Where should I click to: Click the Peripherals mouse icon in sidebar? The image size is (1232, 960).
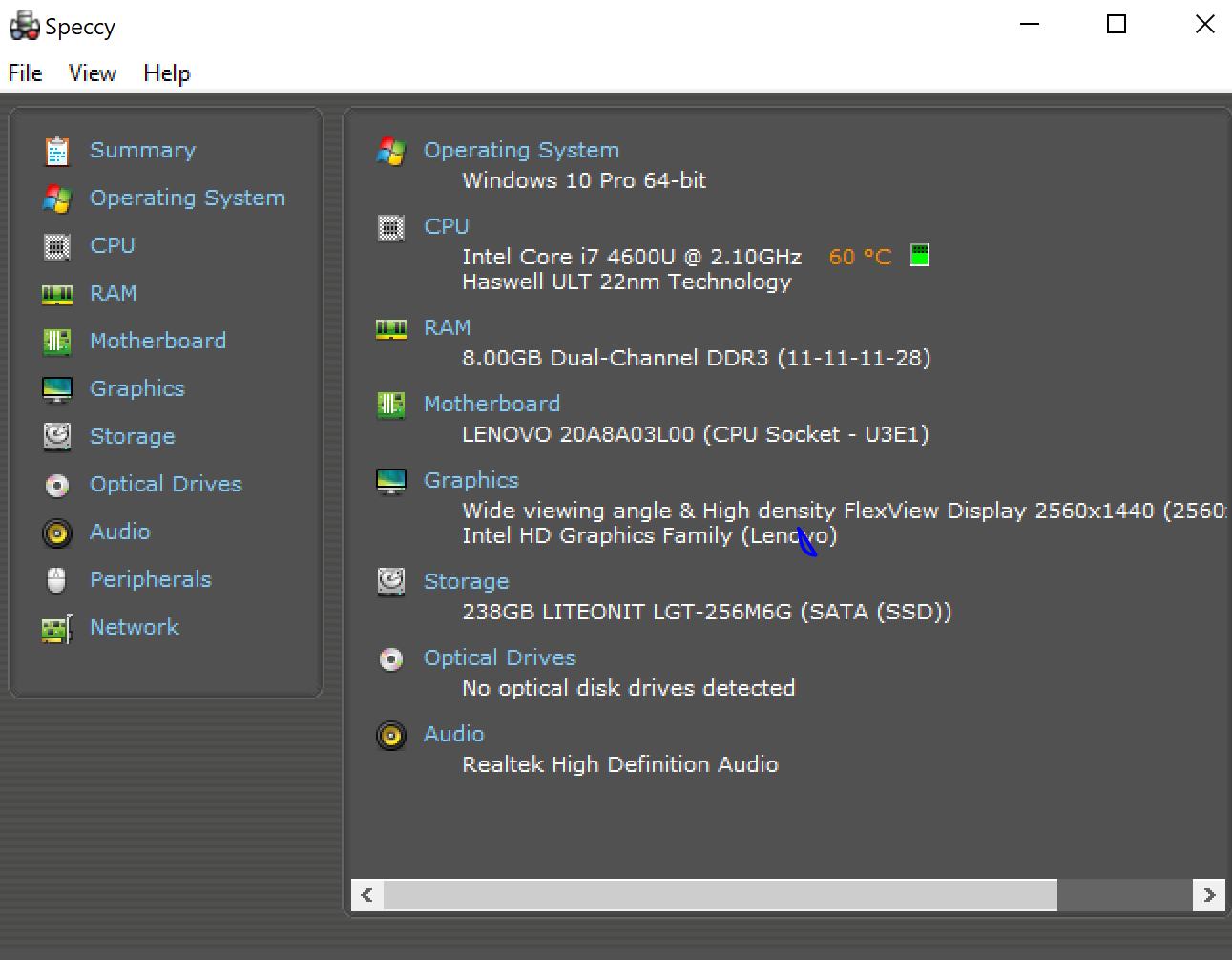click(x=57, y=580)
